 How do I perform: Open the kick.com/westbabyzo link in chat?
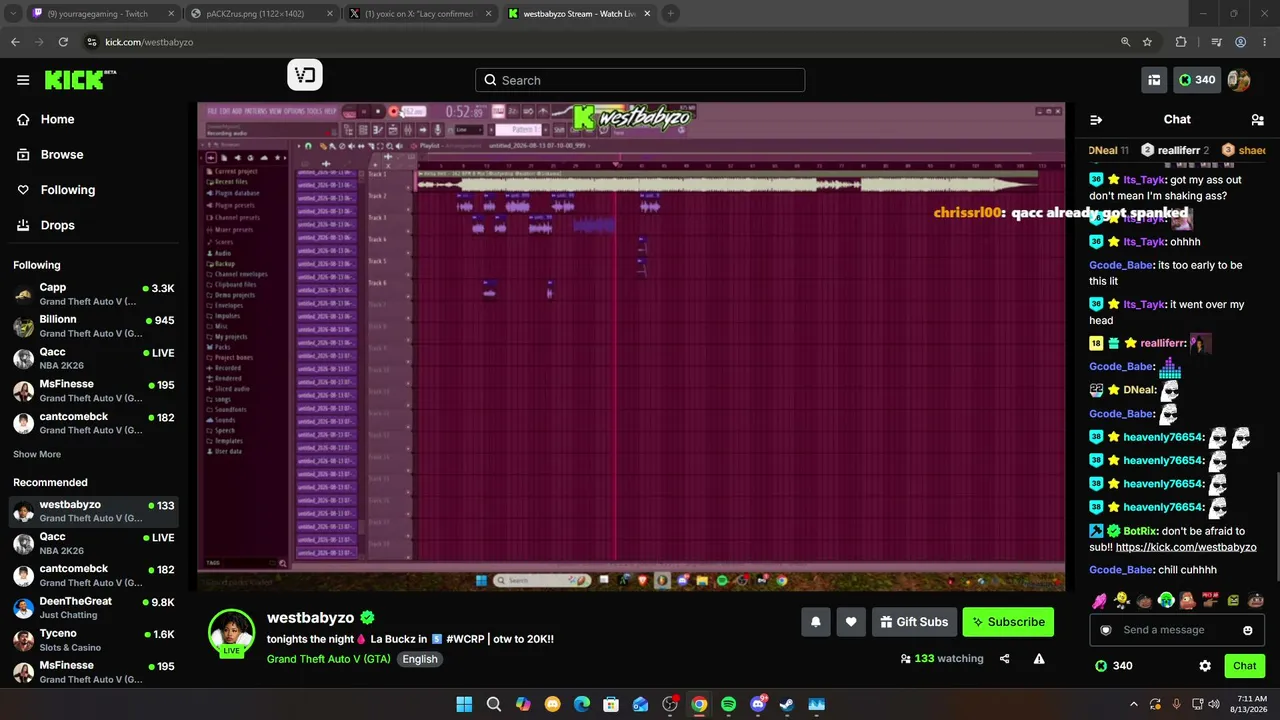(x=1186, y=547)
